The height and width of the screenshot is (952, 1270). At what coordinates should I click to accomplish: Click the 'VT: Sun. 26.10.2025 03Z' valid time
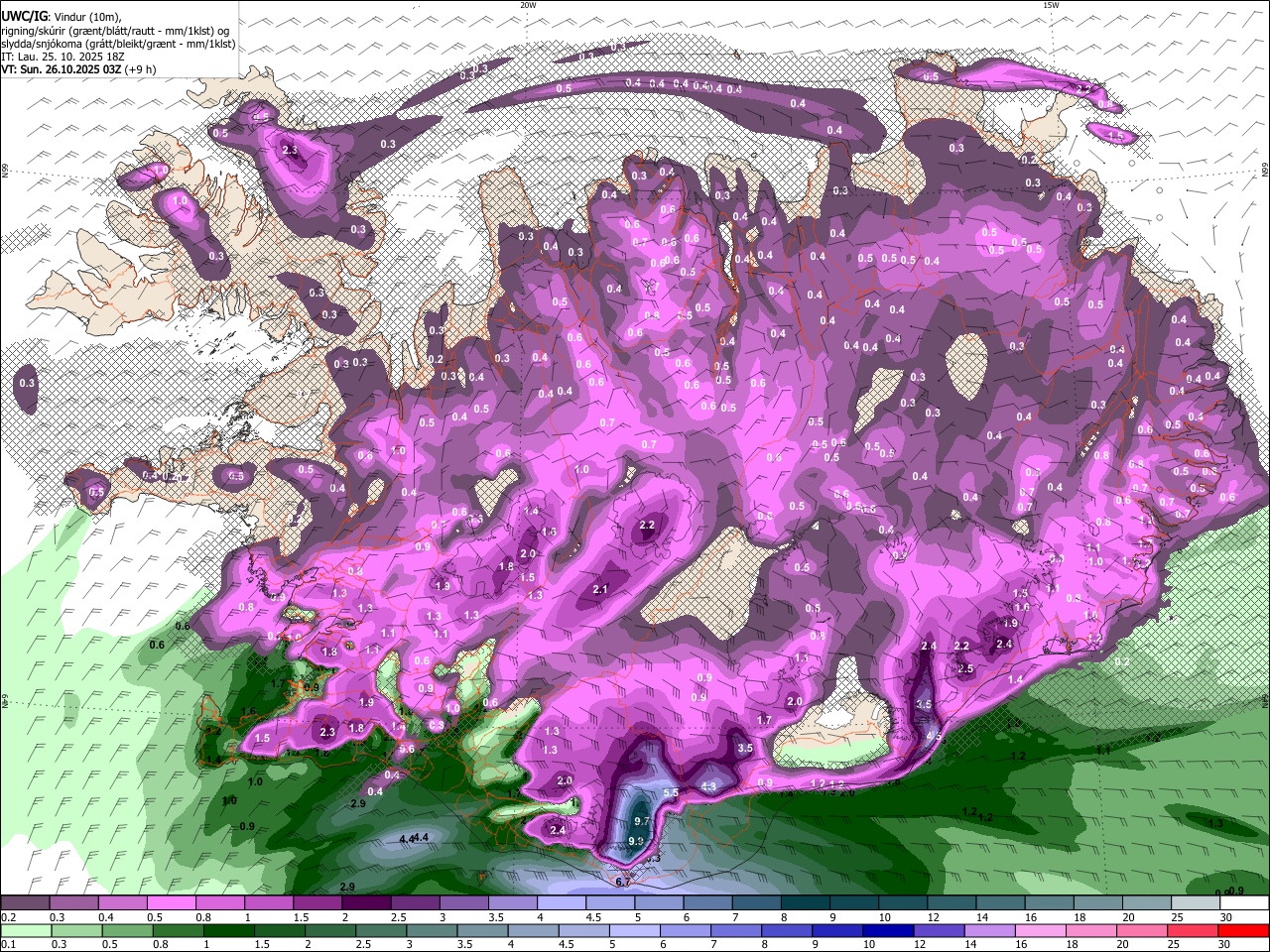coord(62,70)
